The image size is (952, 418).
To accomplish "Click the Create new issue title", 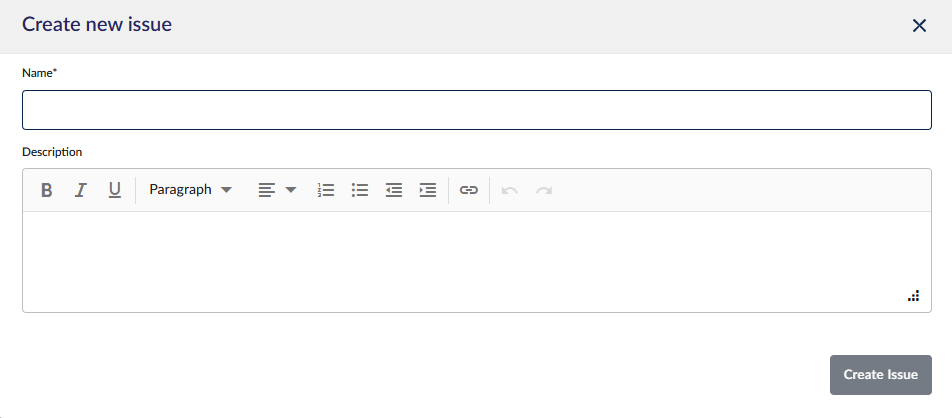I will coord(97,25).
